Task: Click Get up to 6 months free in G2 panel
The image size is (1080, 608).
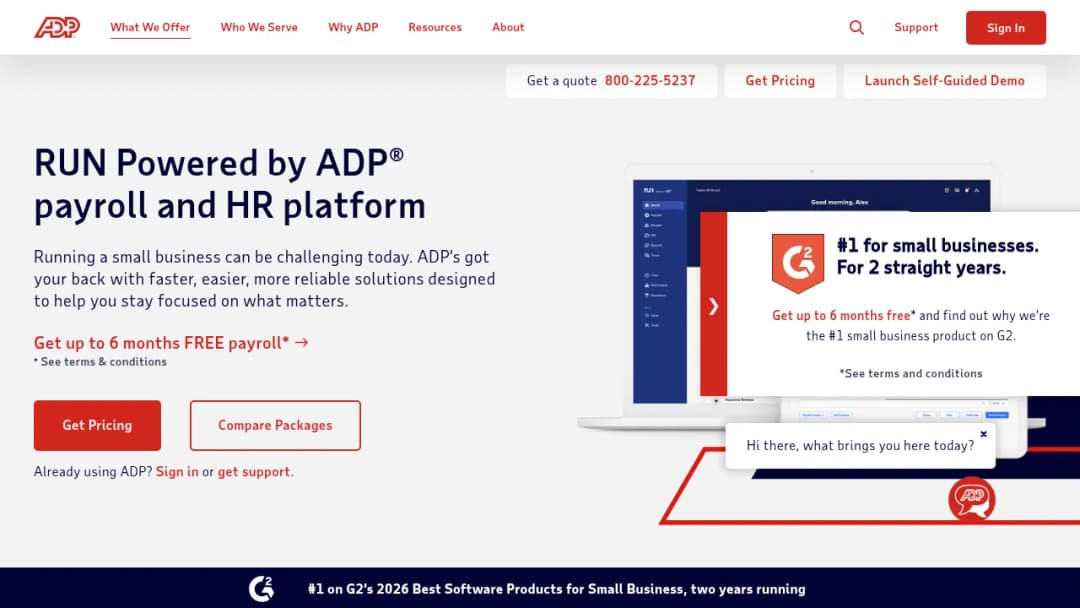Action: click(840, 315)
